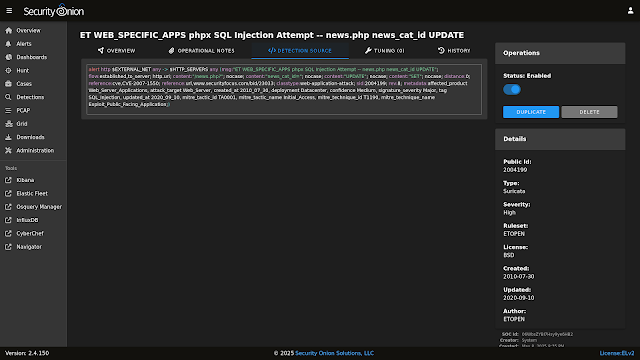The image size is (640, 360).
Task: Click the Created date 2010-07-30
Action: pyautogui.click(x=518, y=277)
